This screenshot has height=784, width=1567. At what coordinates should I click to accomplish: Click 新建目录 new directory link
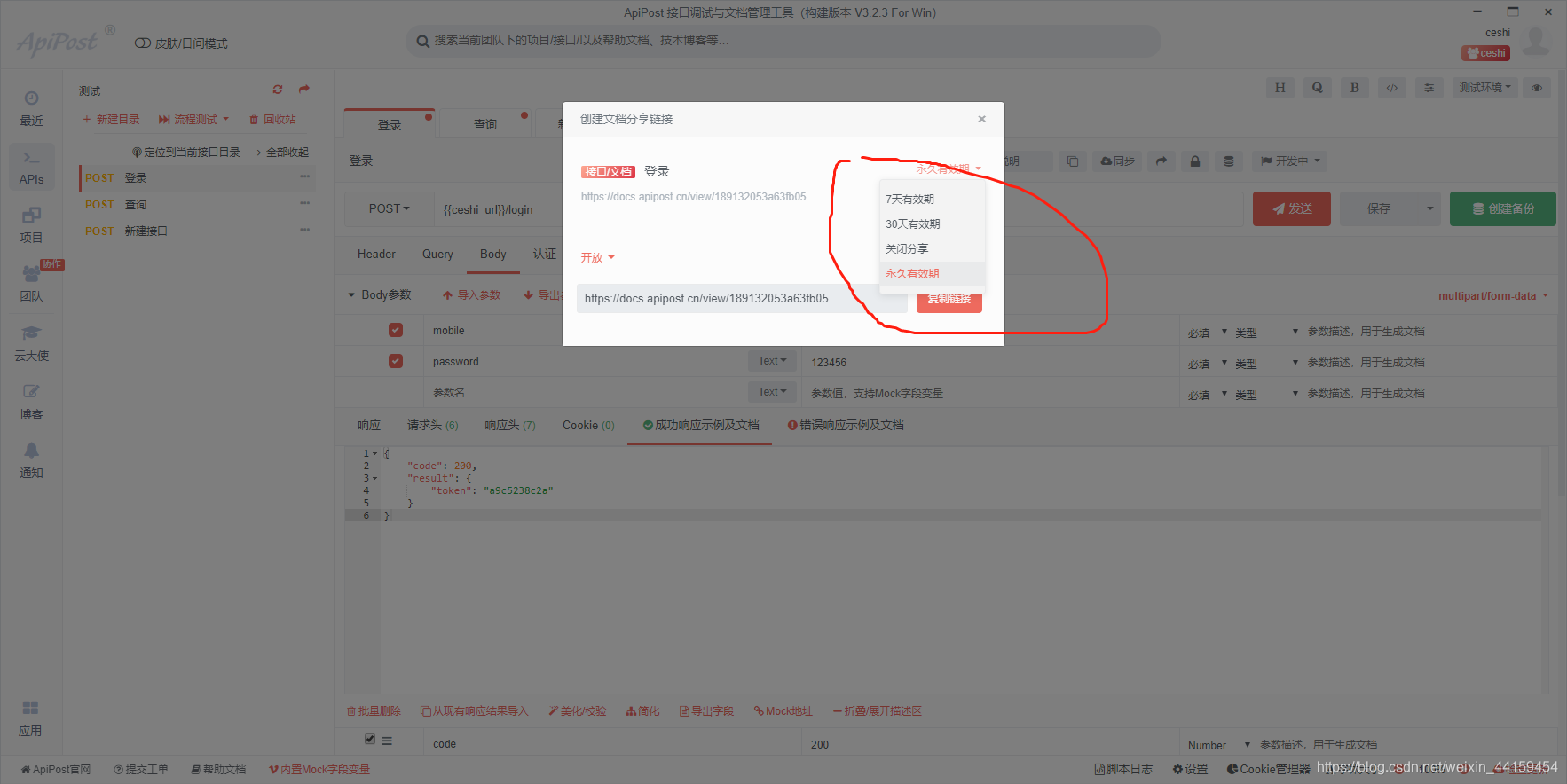click(x=111, y=120)
